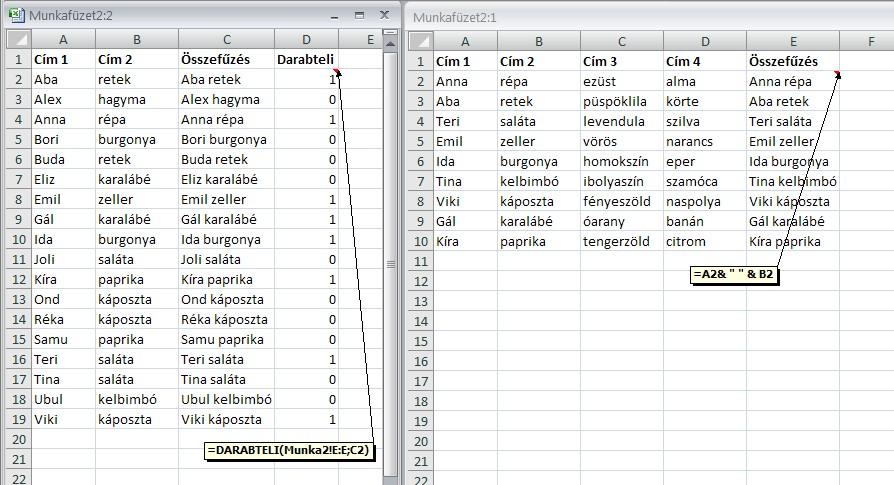Screen dimensions: 894x485
Task: Select the Összefűzés header in Munkafüzet2:2 window
Action: pyautogui.click(x=226, y=59)
